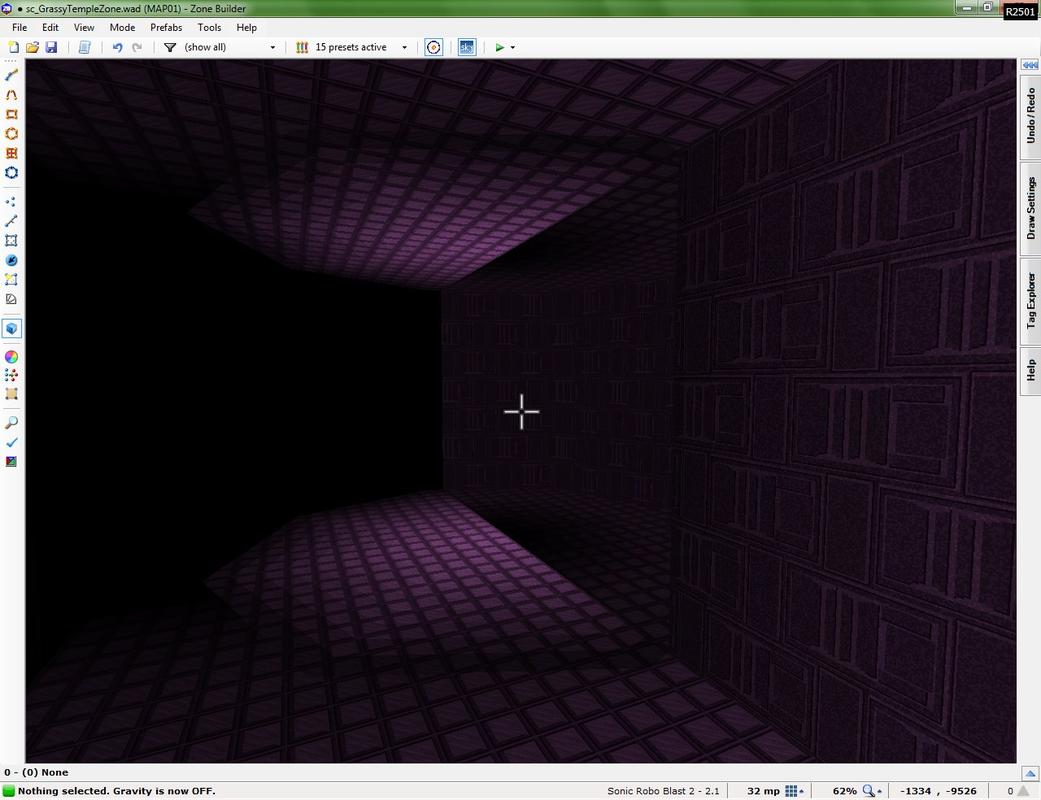This screenshot has width=1041, height=800.
Task: Select the Draw Grid tool
Action: pyautogui.click(x=11, y=153)
